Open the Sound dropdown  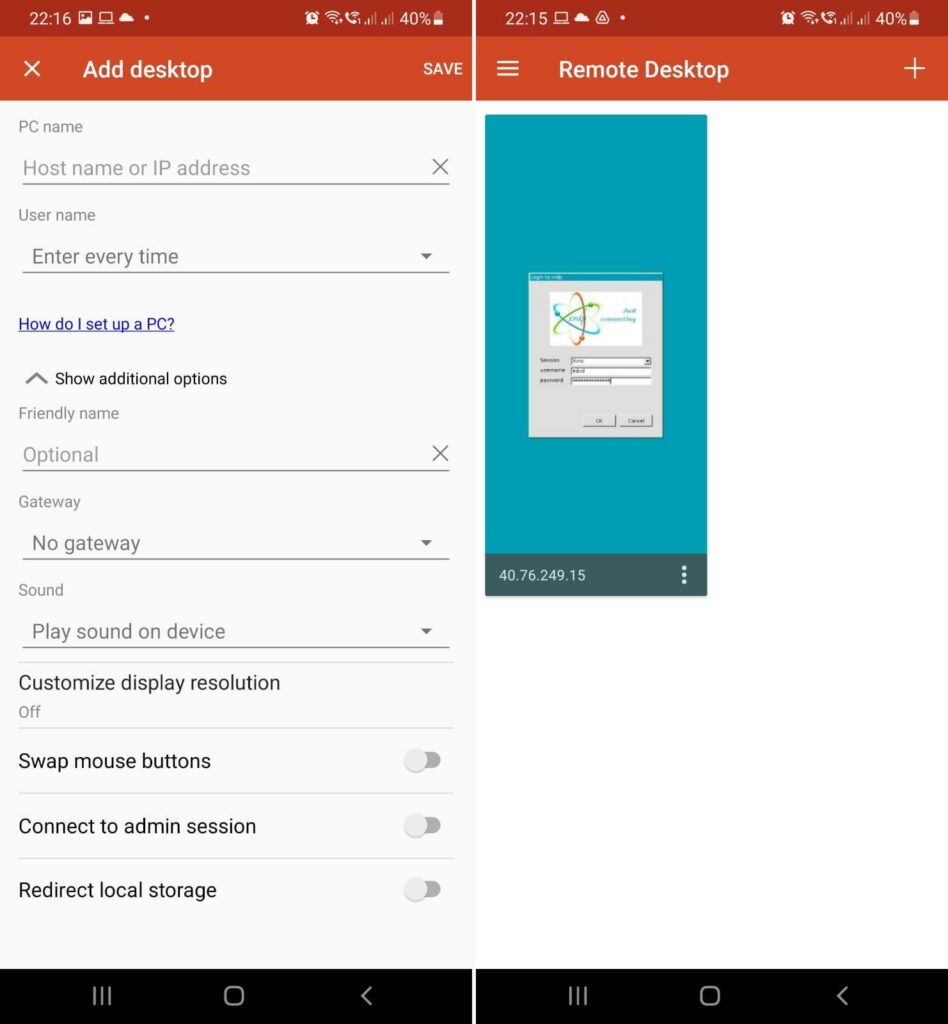point(235,632)
